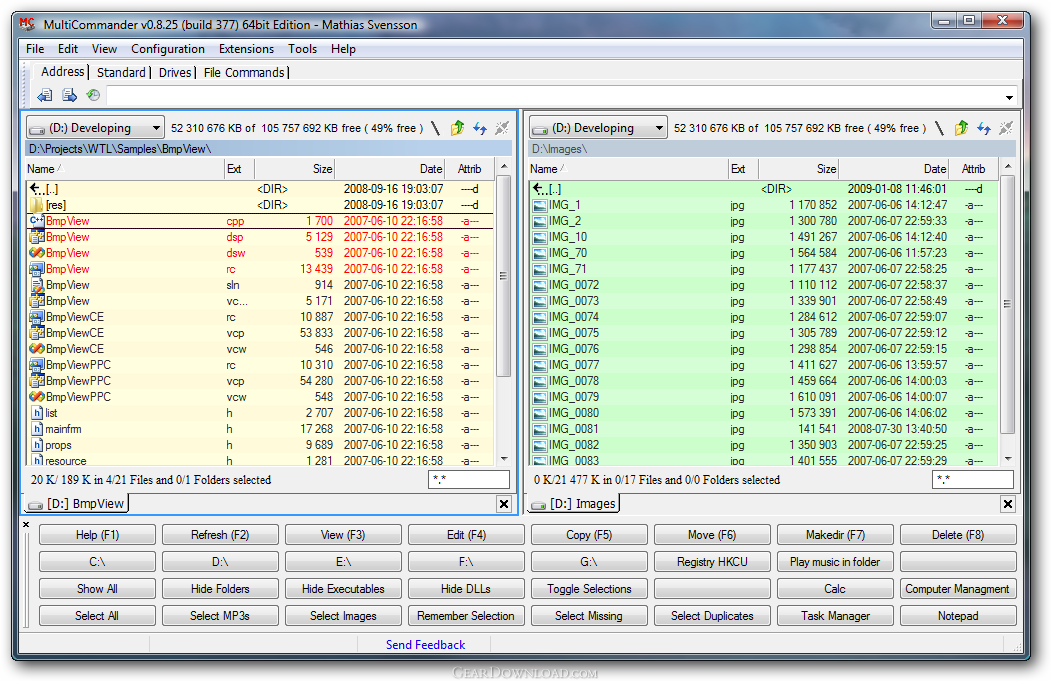Viewport: 1051px width, 681px height.
Task: Click the BmpView cpp file icon
Action: click(37, 221)
